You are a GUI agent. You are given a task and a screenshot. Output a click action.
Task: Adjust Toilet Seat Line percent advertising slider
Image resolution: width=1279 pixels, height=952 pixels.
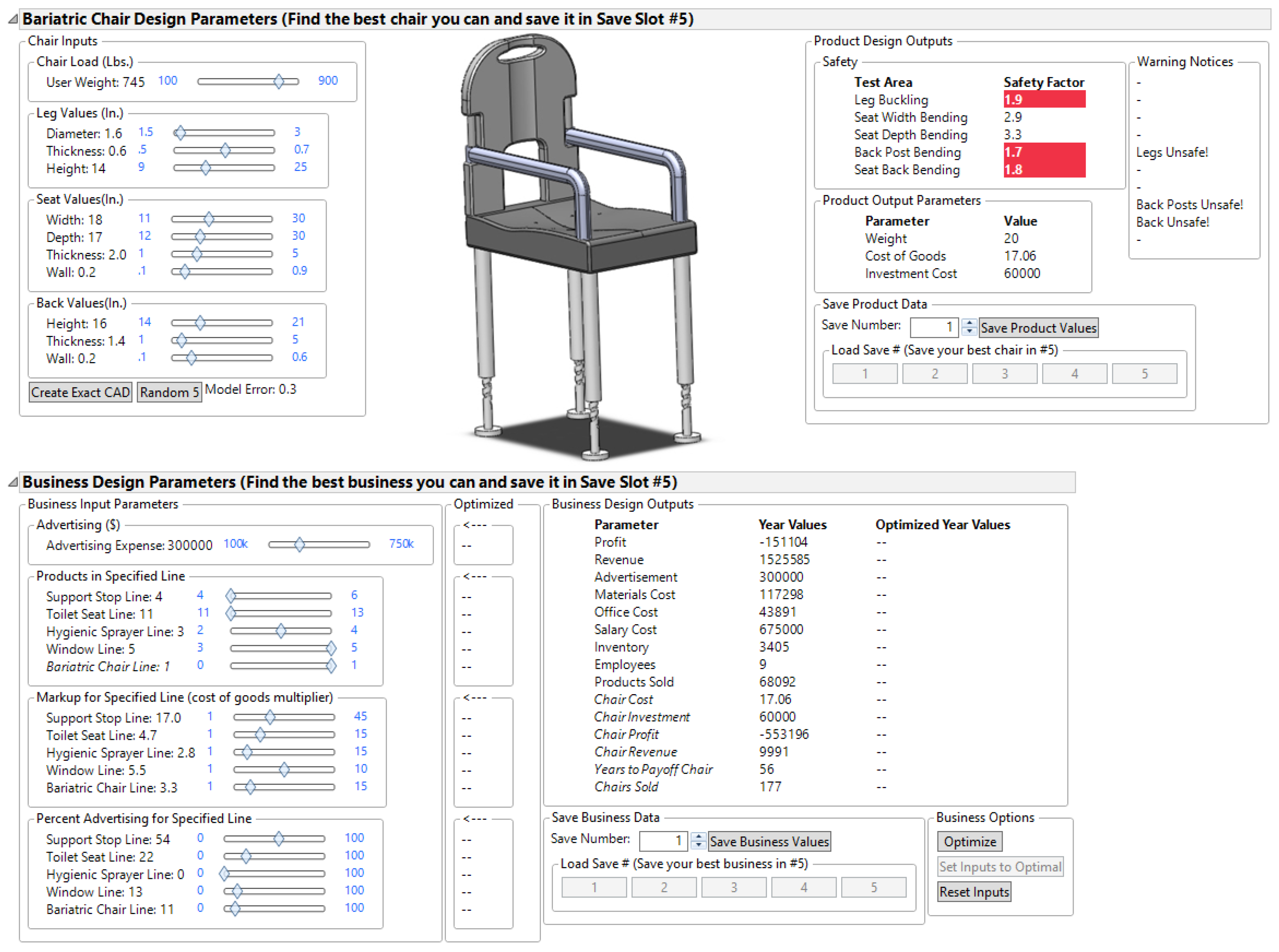[274, 856]
